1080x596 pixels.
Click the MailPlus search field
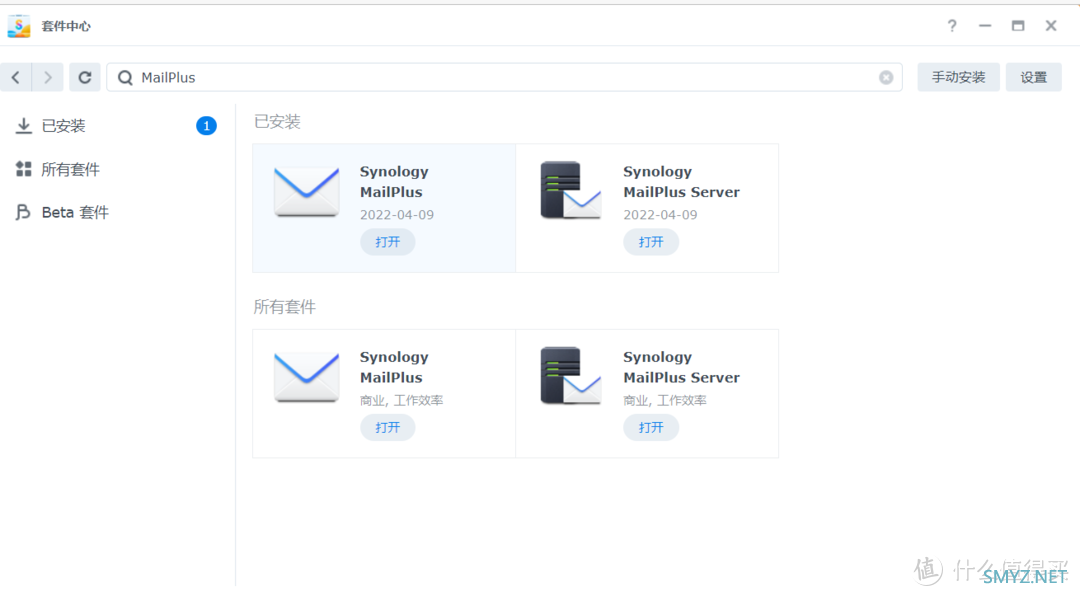click(x=504, y=77)
